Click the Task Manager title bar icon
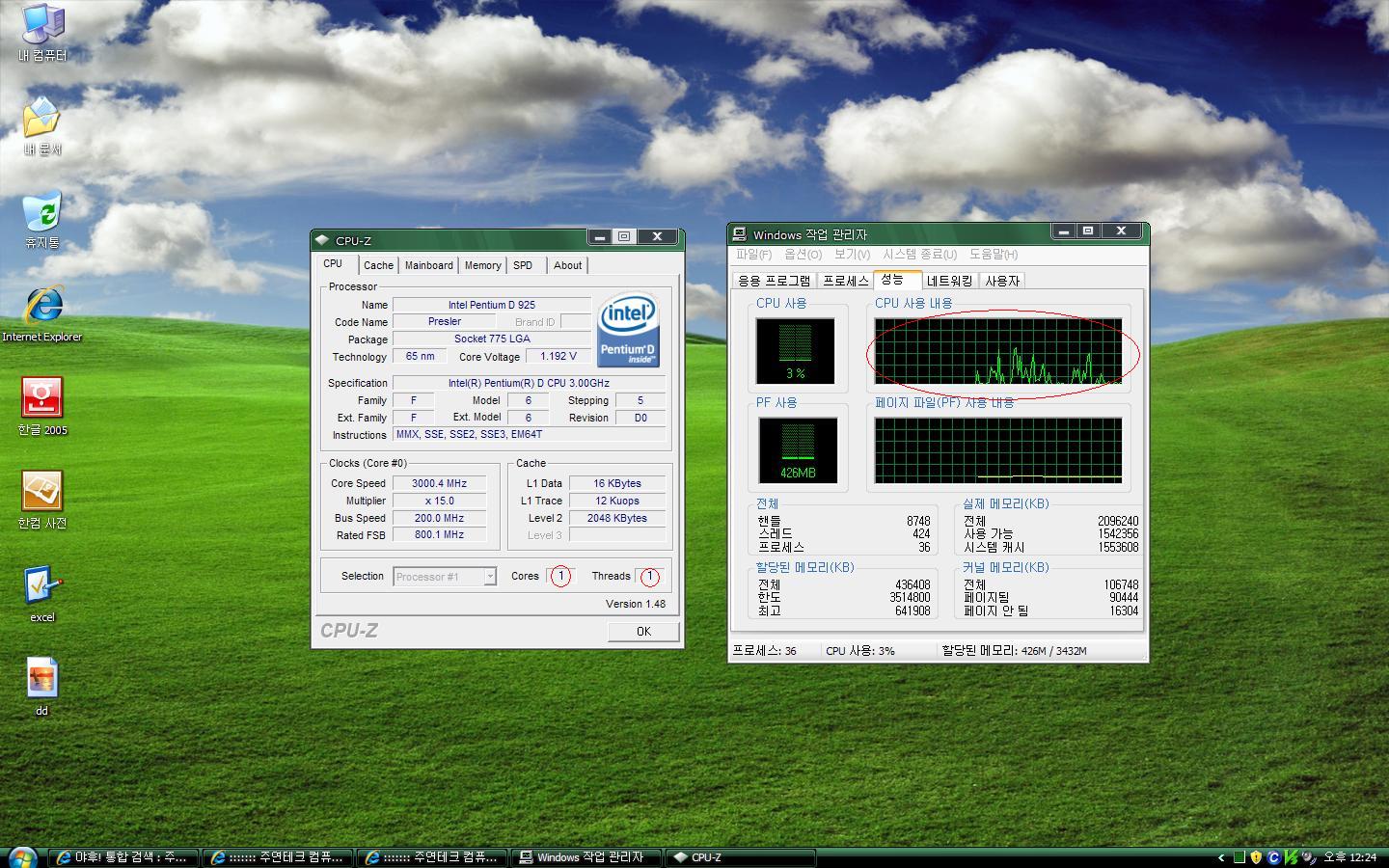 pyautogui.click(x=740, y=234)
